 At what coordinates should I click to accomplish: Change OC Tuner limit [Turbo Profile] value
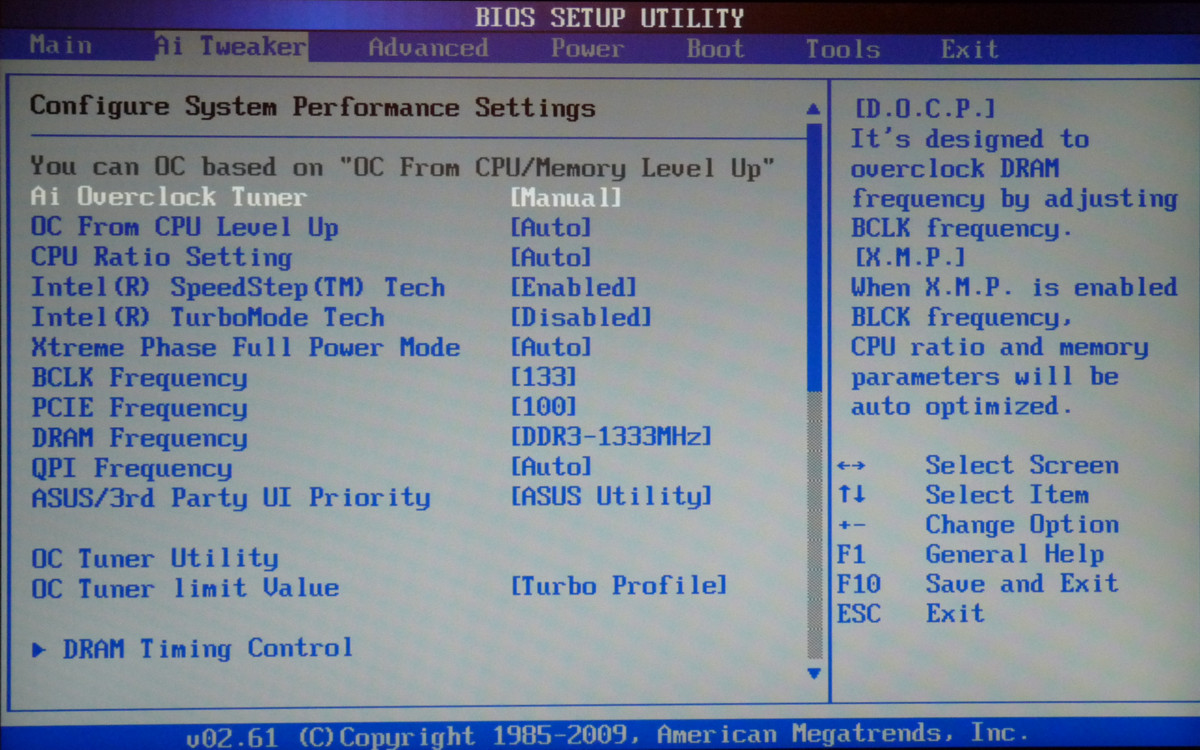coord(619,586)
